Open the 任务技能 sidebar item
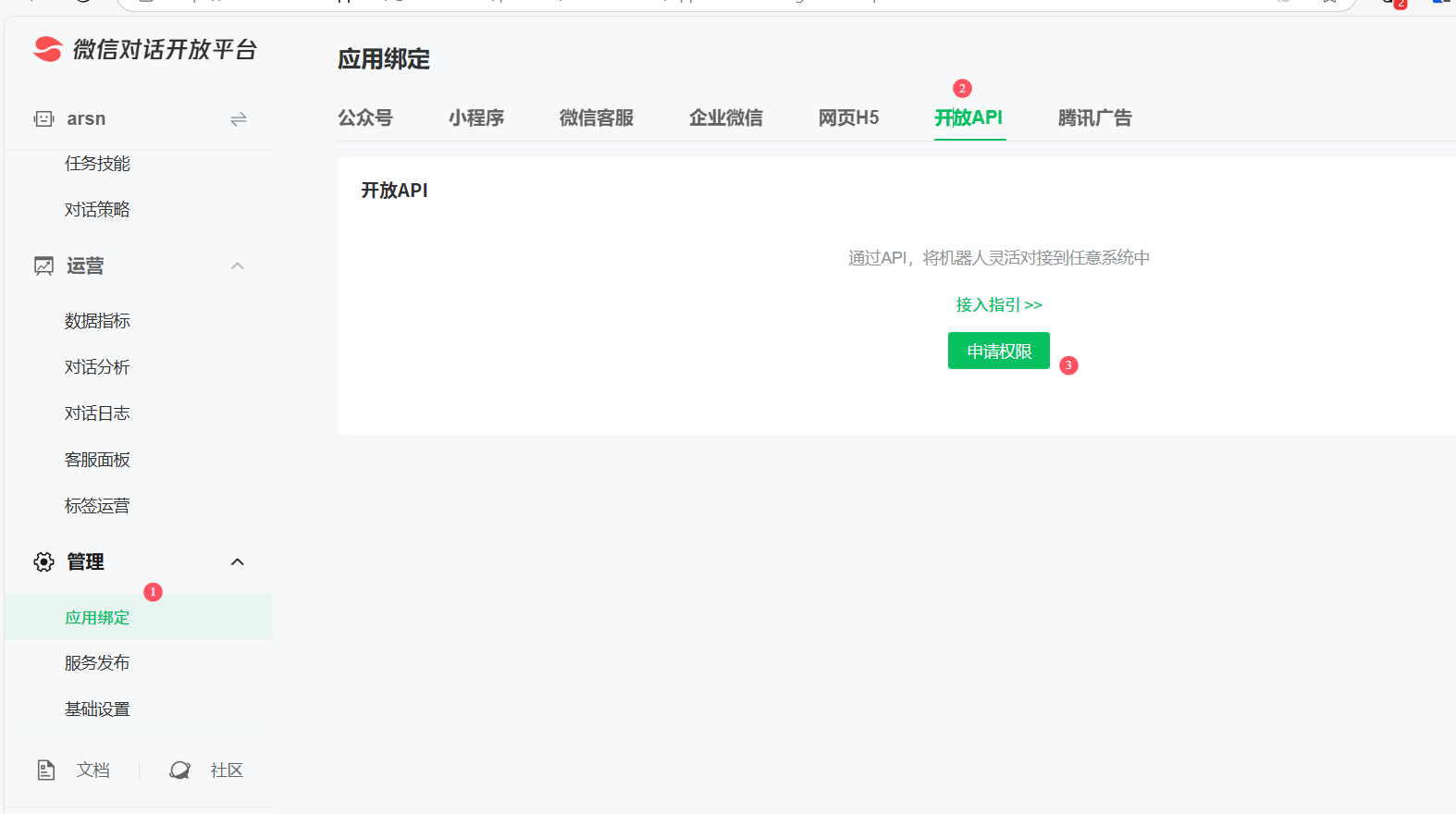Image resolution: width=1456 pixels, height=814 pixels. coord(97,164)
